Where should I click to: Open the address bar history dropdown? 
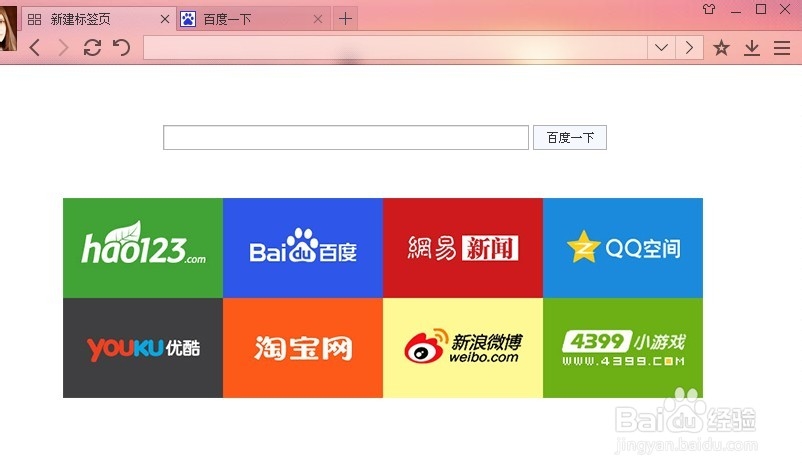click(661, 48)
